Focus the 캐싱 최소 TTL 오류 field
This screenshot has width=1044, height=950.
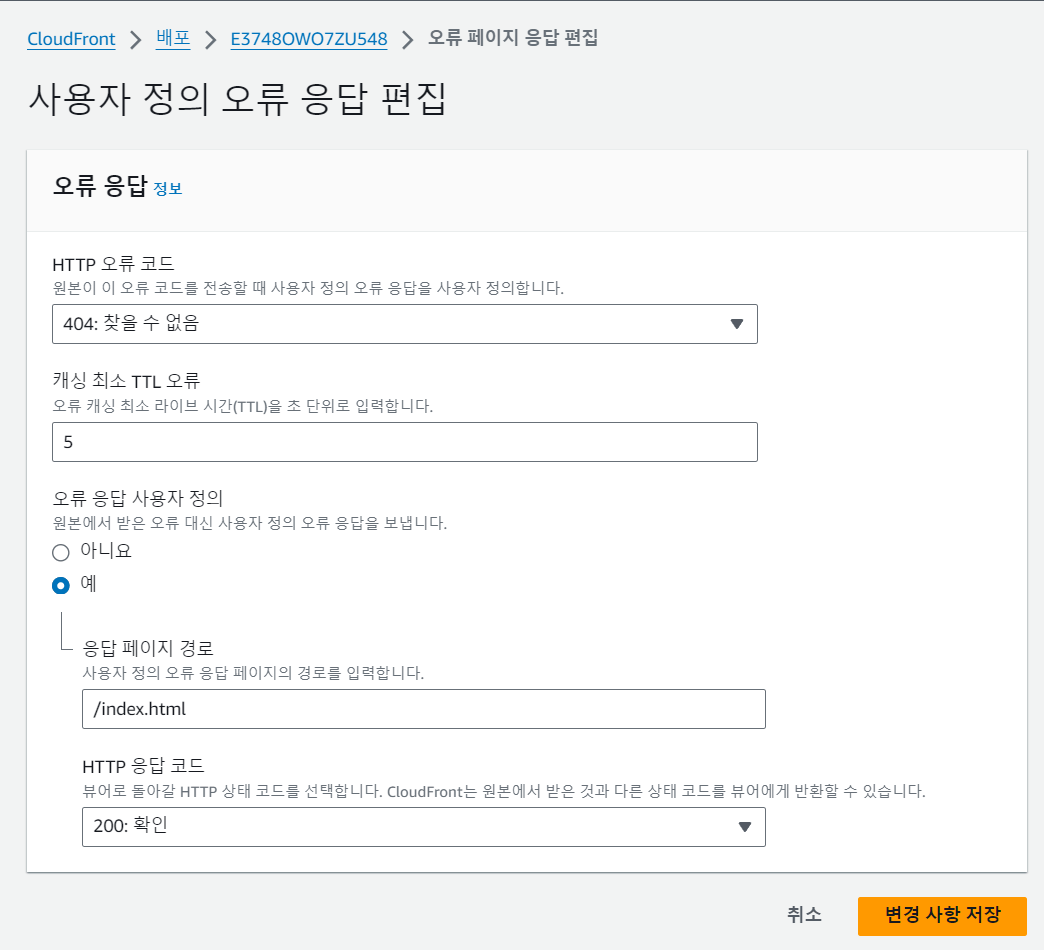404,442
